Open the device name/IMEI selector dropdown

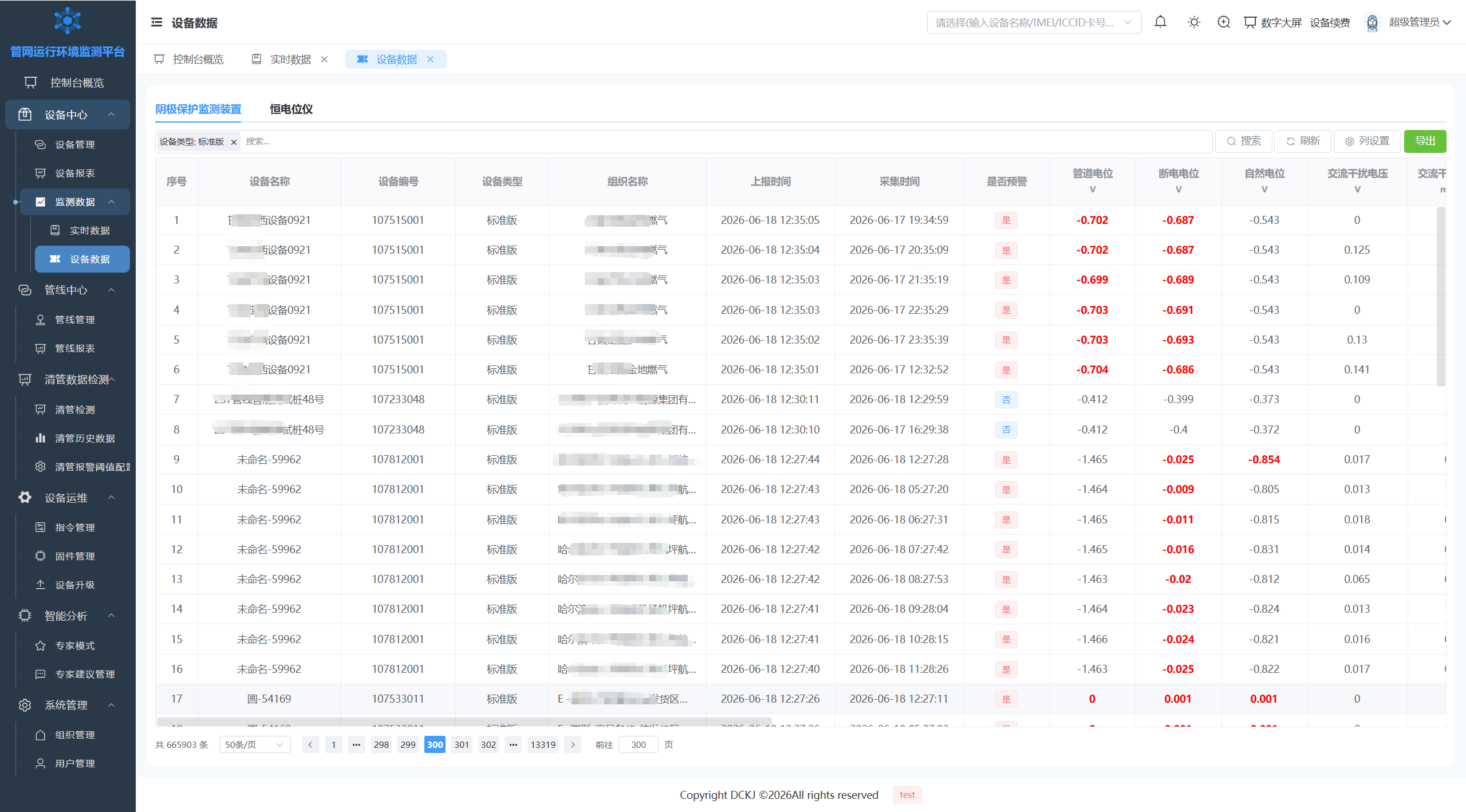coord(1034,22)
